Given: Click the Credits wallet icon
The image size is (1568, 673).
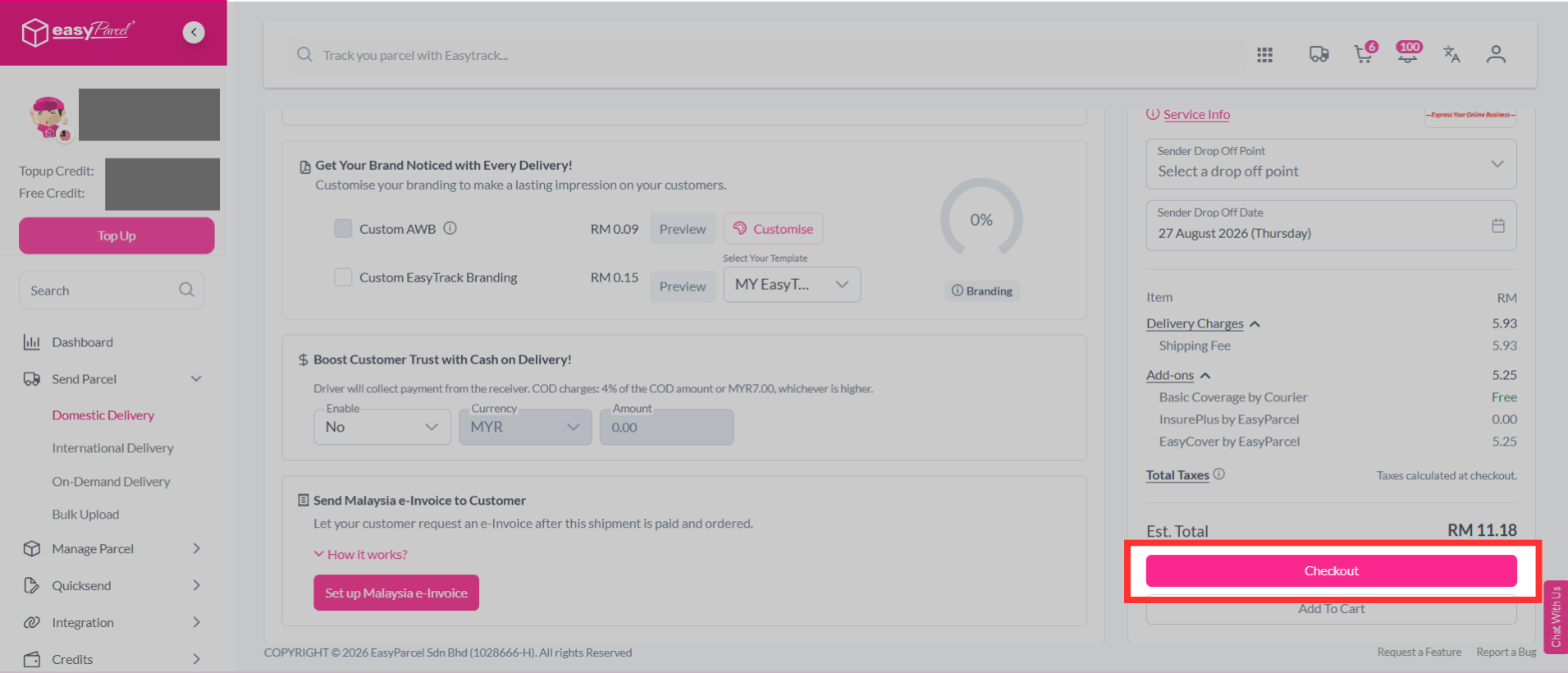Looking at the screenshot, I should 32,659.
